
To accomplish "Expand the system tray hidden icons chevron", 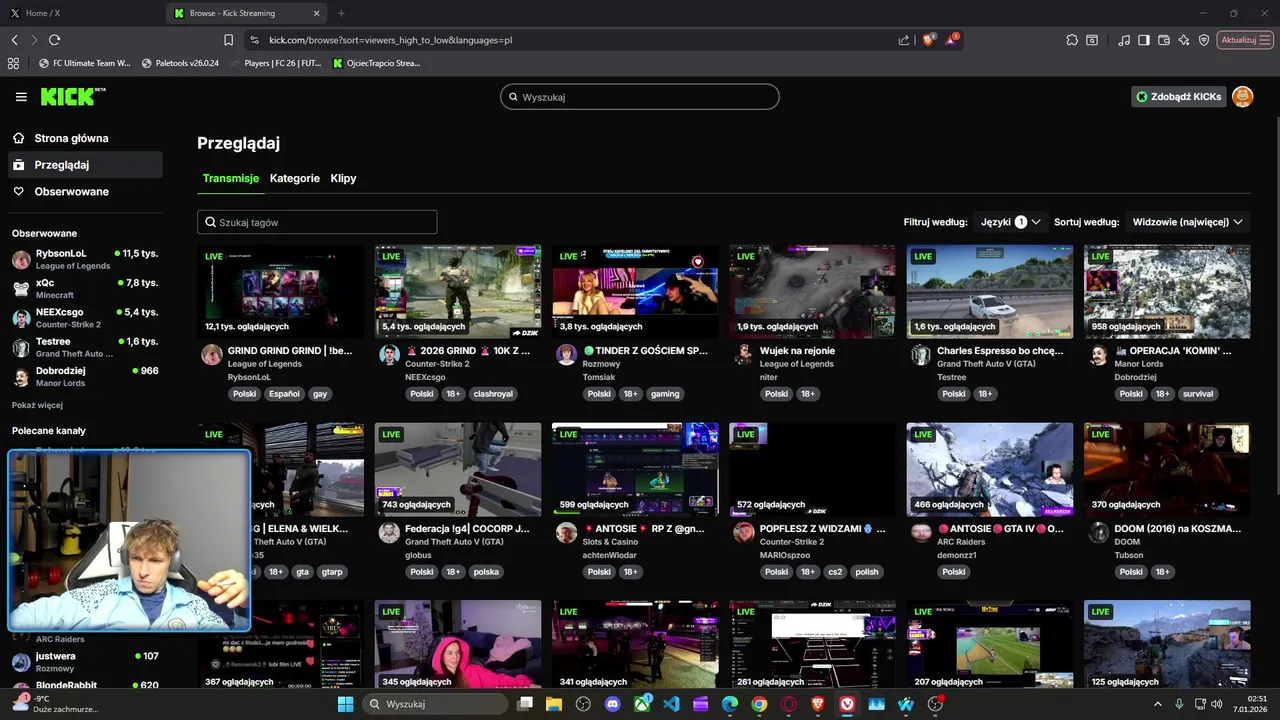I will point(1158,704).
